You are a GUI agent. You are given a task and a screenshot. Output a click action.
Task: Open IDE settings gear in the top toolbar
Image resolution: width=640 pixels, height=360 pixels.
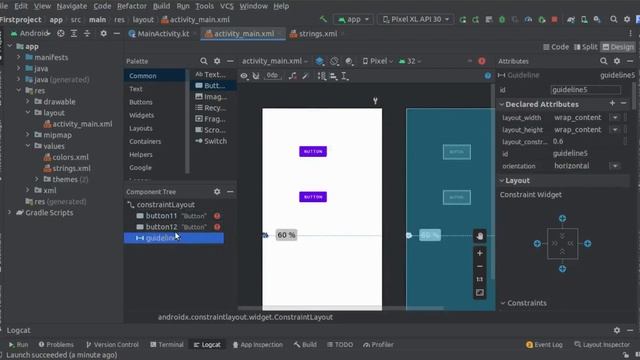(627, 19)
